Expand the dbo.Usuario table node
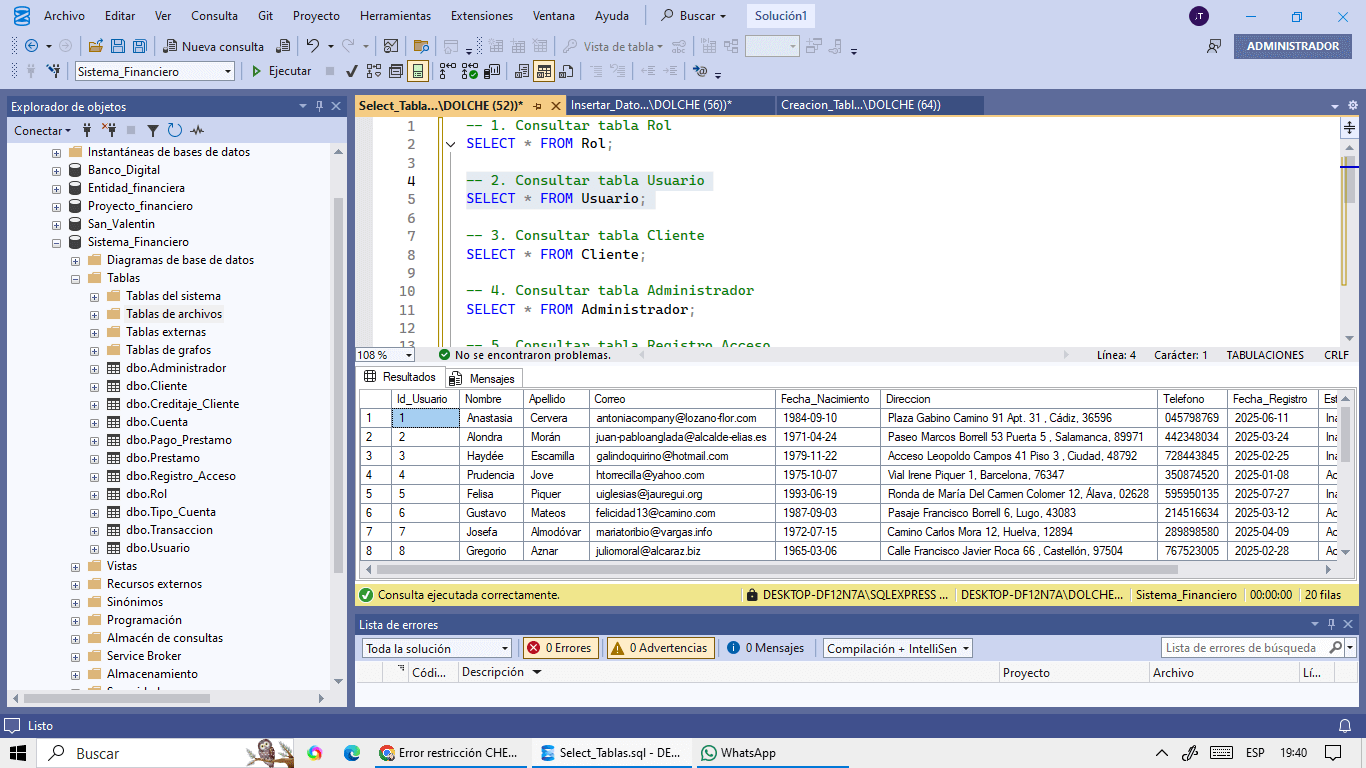1366x768 pixels. (94, 548)
